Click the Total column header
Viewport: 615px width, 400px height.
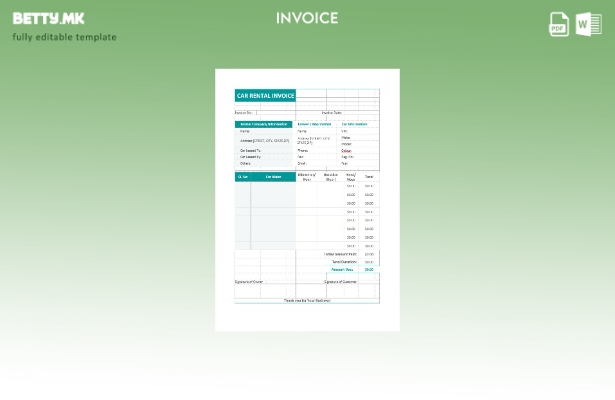[x=369, y=177]
